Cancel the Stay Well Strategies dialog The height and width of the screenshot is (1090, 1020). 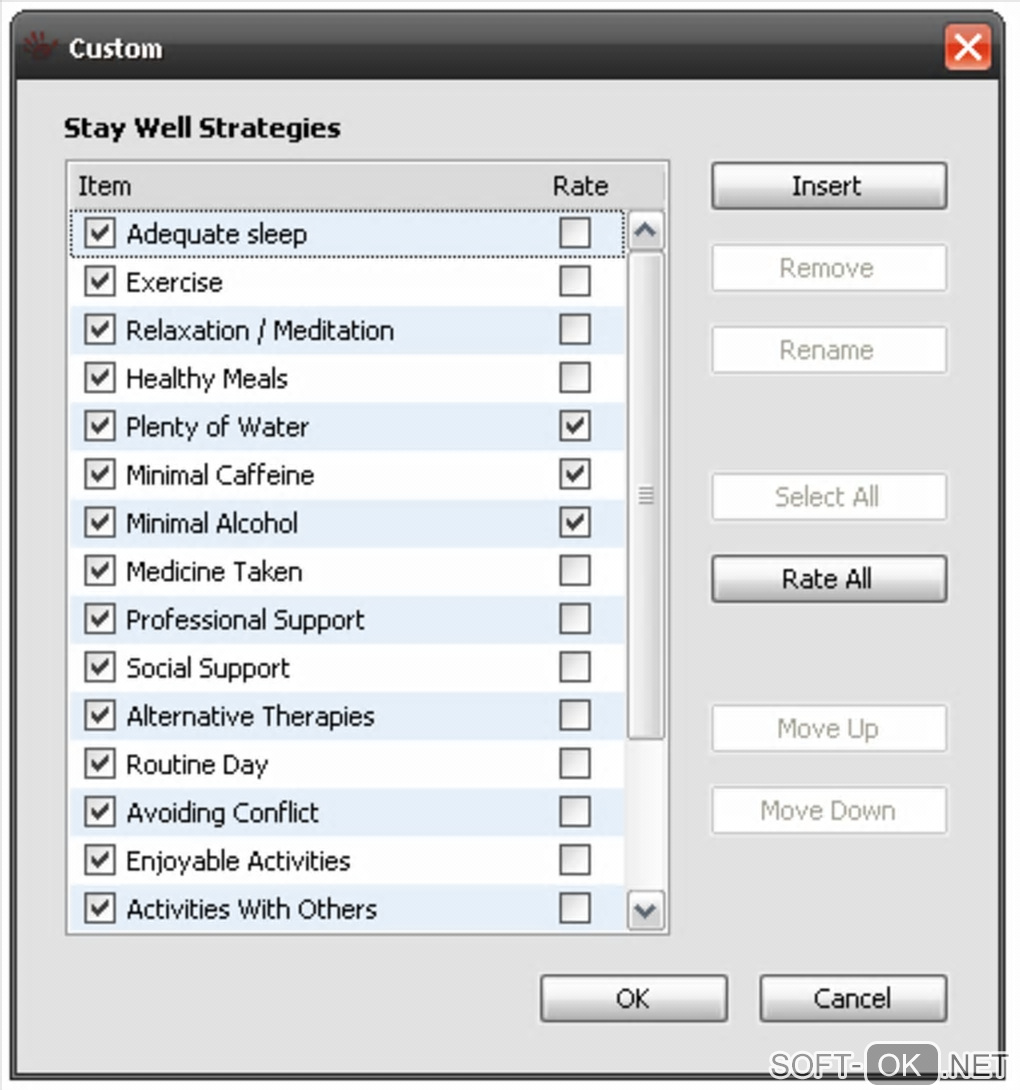coord(852,998)
